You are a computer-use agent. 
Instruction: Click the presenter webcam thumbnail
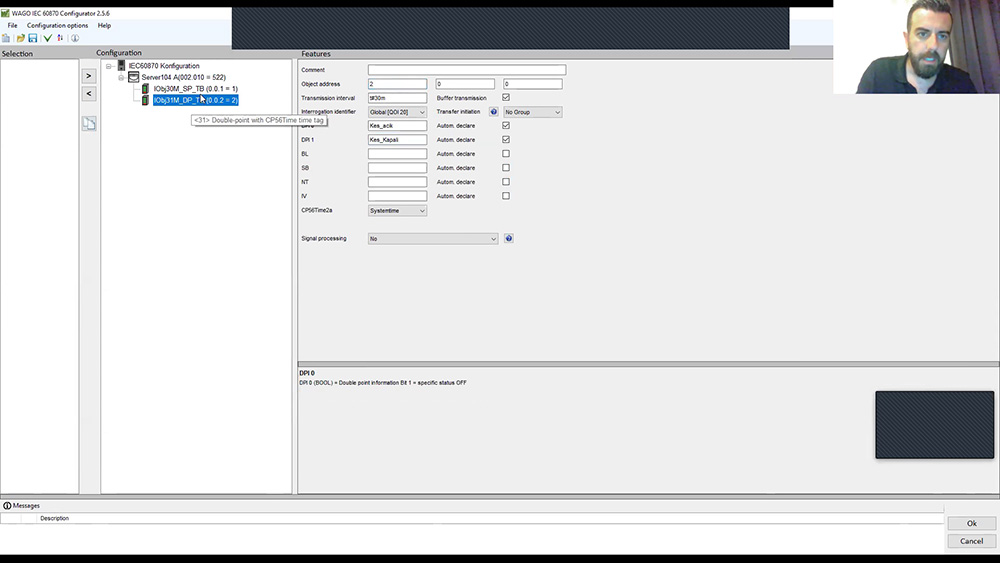coord(916,47)
